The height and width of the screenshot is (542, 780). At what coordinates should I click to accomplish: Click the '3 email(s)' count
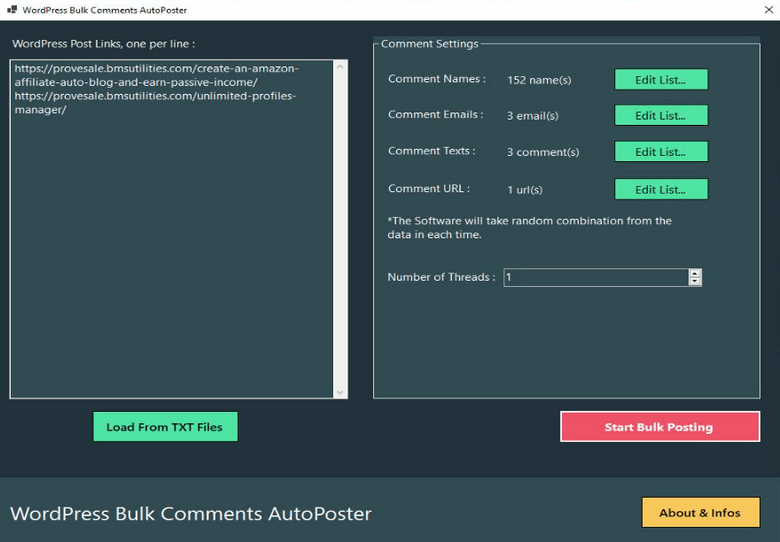(533, 116)
